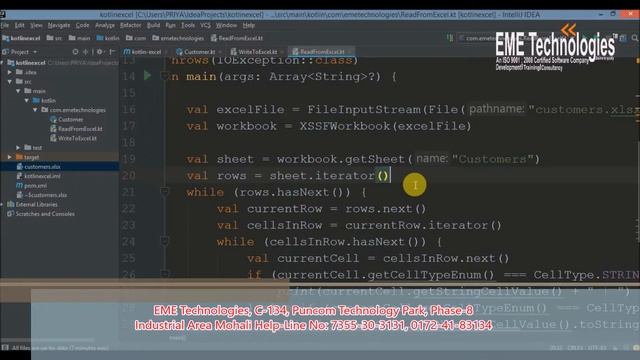Screen dimensions: 640x360
Task: Select Customer class in project tree
Action: (67, 119)
